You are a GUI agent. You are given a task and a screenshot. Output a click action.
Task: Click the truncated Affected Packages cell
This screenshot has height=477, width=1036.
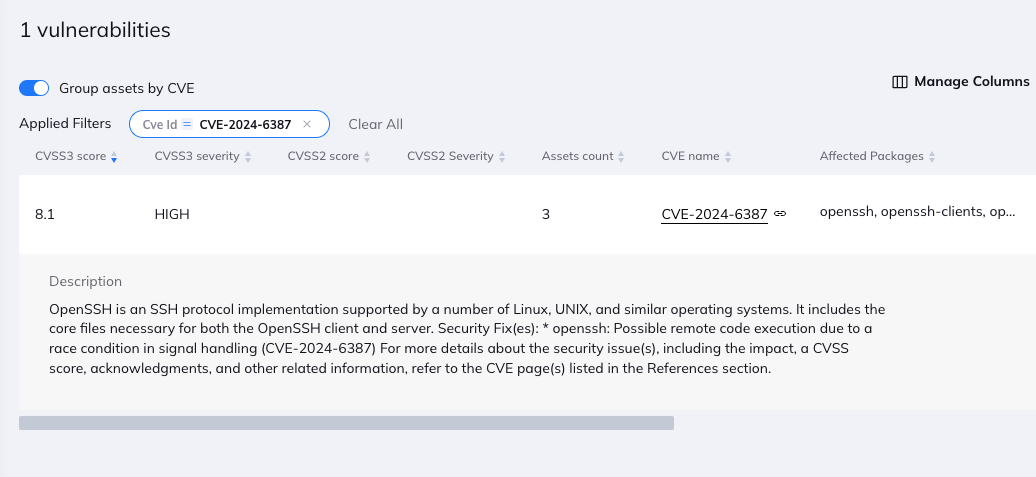tap(917, 212)
